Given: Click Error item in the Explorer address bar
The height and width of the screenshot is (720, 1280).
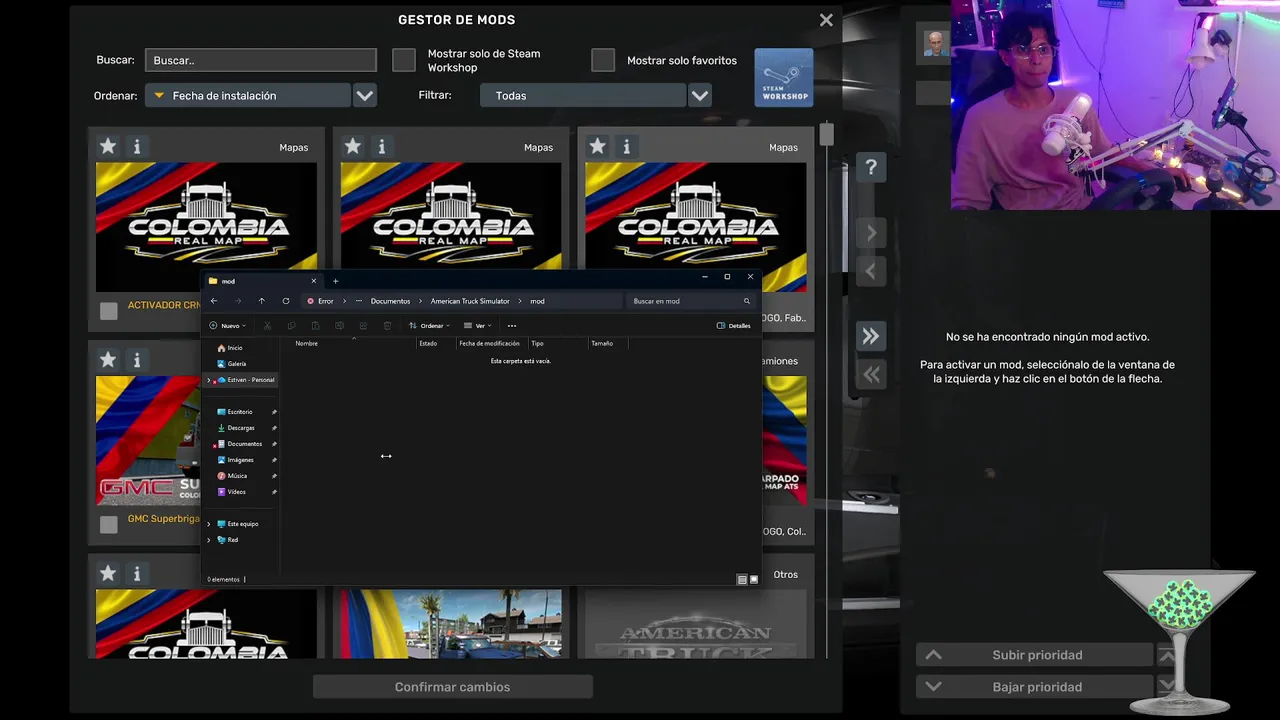Looking at the screenshot, I should tap(320, 301).
